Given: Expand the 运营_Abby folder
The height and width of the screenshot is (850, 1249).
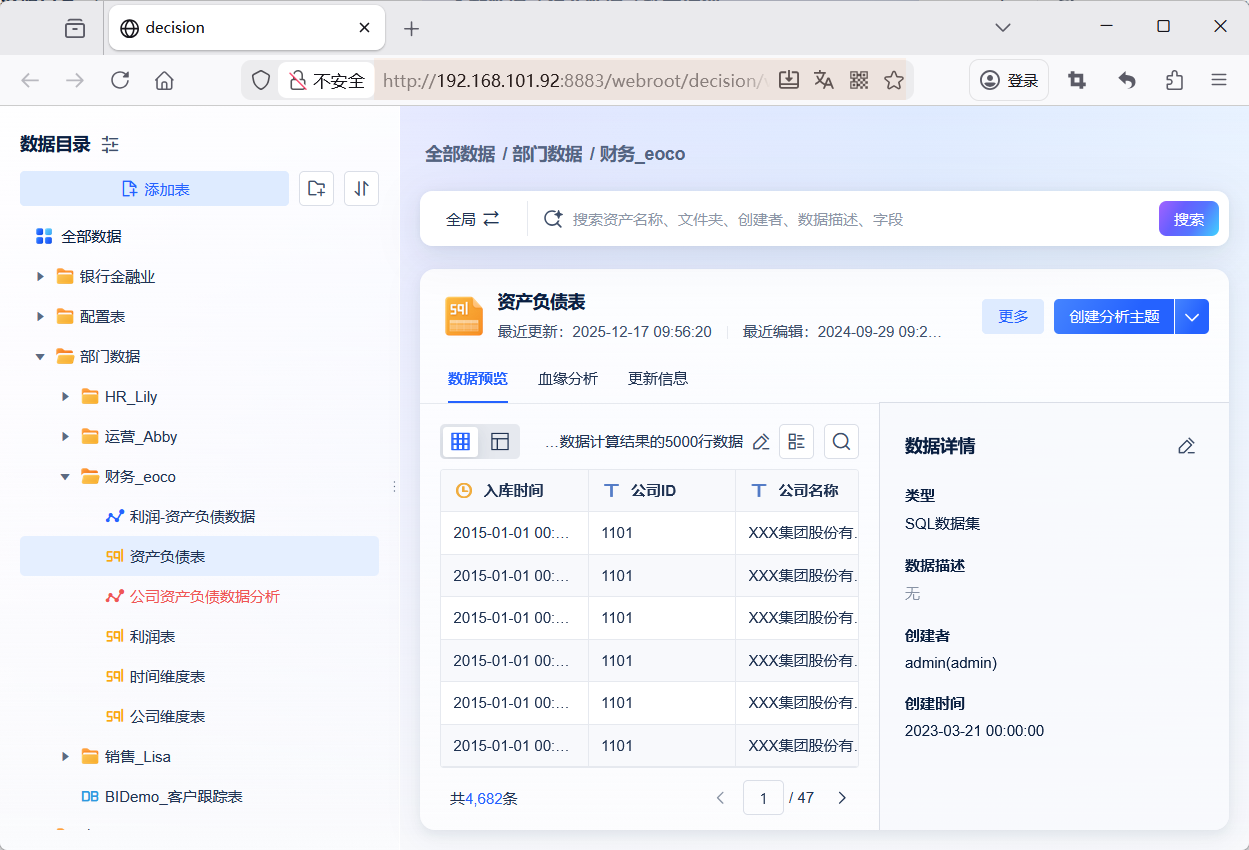Looking at the screenshot, I should pyautogui.click(x=66, y=436).
